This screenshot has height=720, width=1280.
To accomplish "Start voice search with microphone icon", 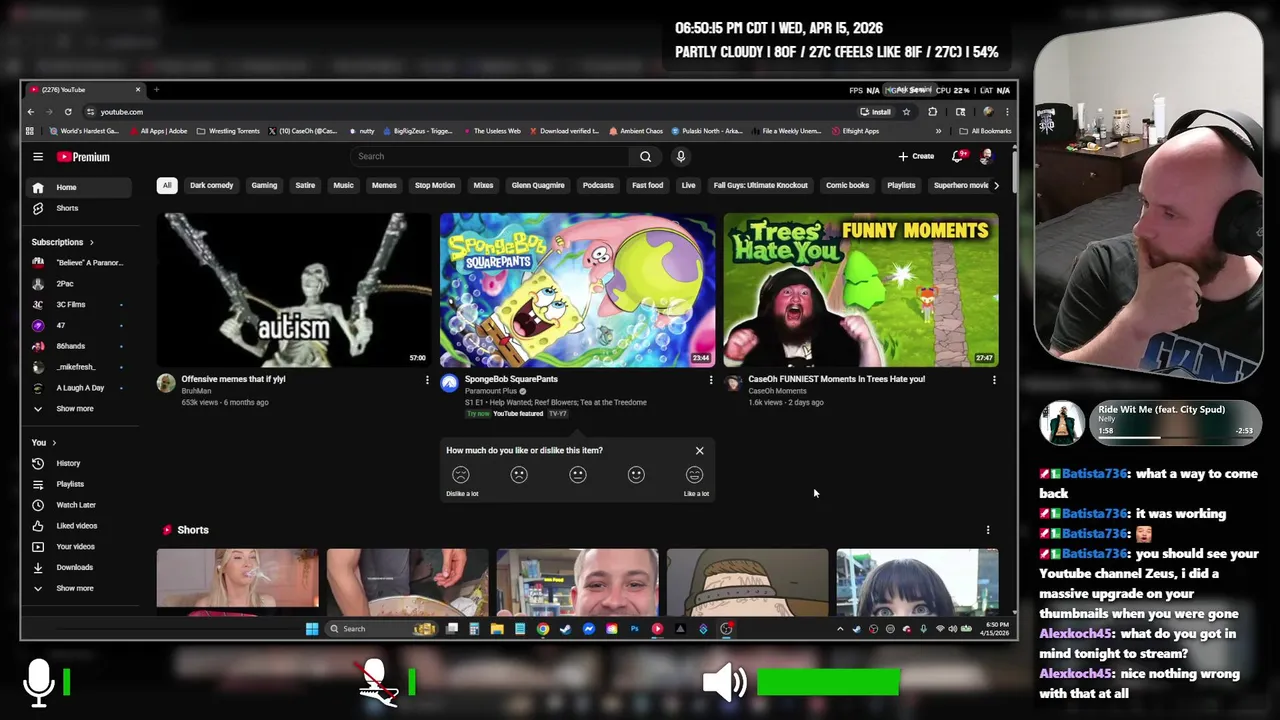I will 680,156.
